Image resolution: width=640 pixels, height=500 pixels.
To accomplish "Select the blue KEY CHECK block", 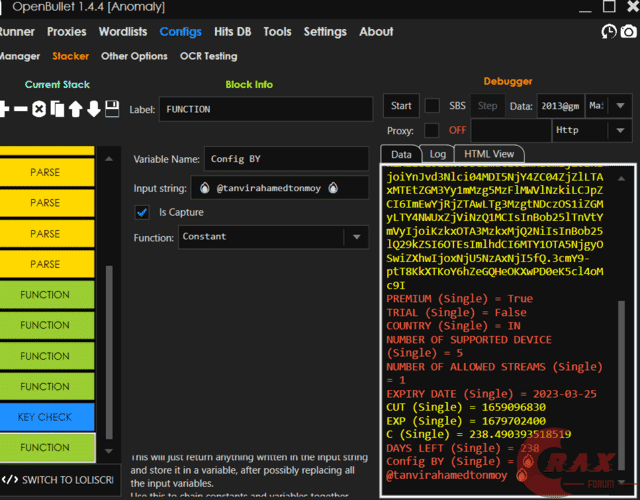I will tap(45, 416).
